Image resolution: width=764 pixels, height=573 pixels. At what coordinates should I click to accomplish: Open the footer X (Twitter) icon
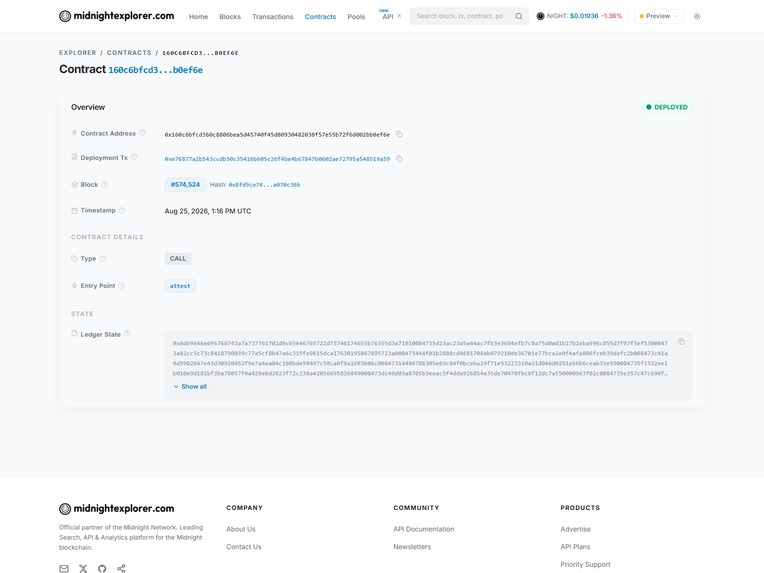click(83, 569)
